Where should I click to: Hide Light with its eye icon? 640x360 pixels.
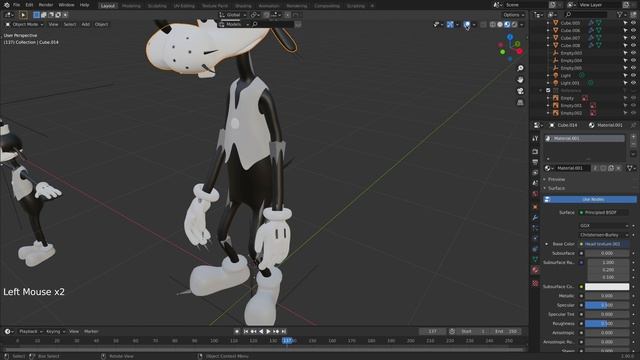tap(633, 76)
